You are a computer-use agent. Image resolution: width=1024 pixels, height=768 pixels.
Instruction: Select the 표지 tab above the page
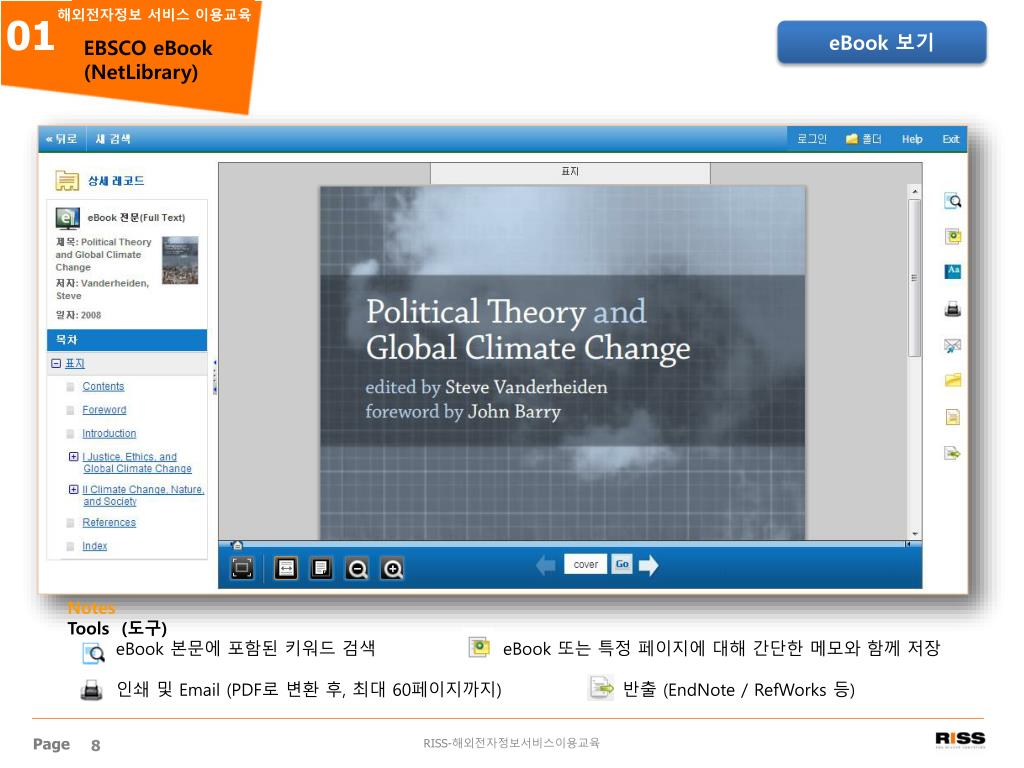(570, 172)
